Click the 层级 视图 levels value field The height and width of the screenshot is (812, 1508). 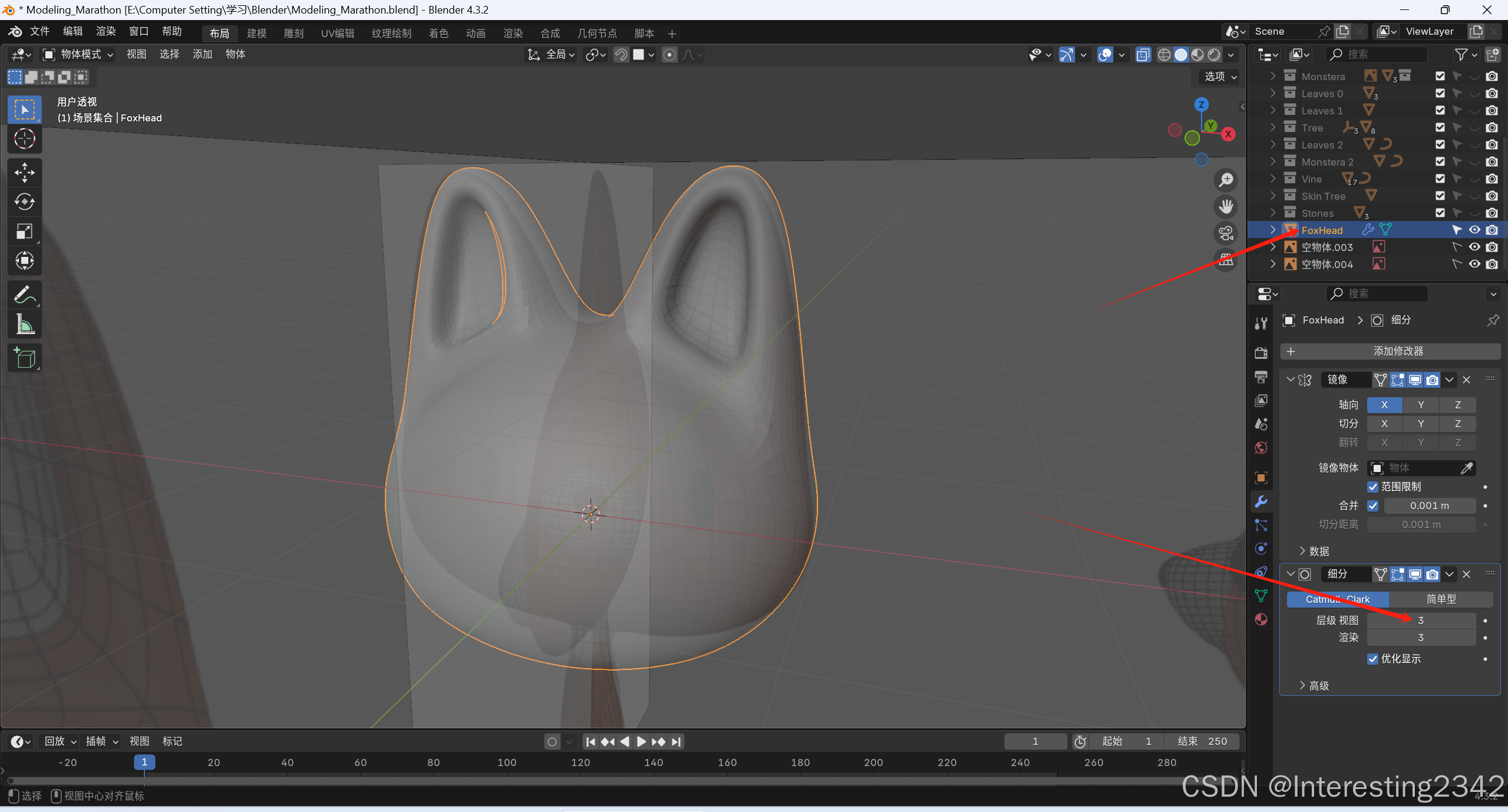[x=1421, y=620]
